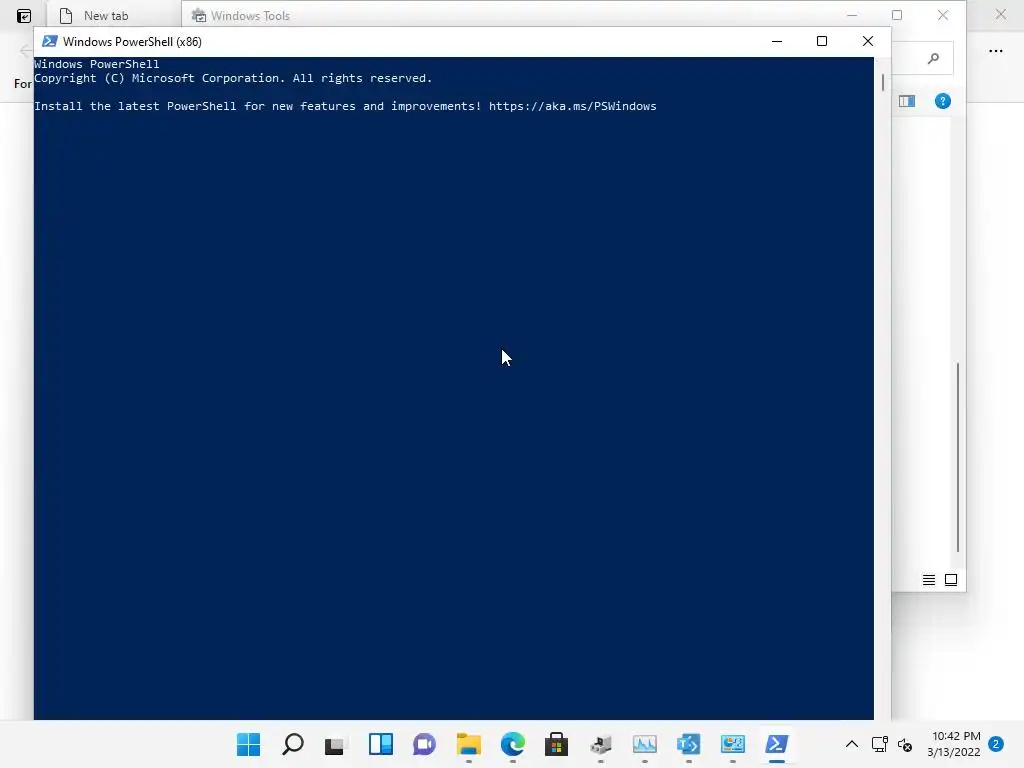Close the Windows Tools window

click(942, 15)
